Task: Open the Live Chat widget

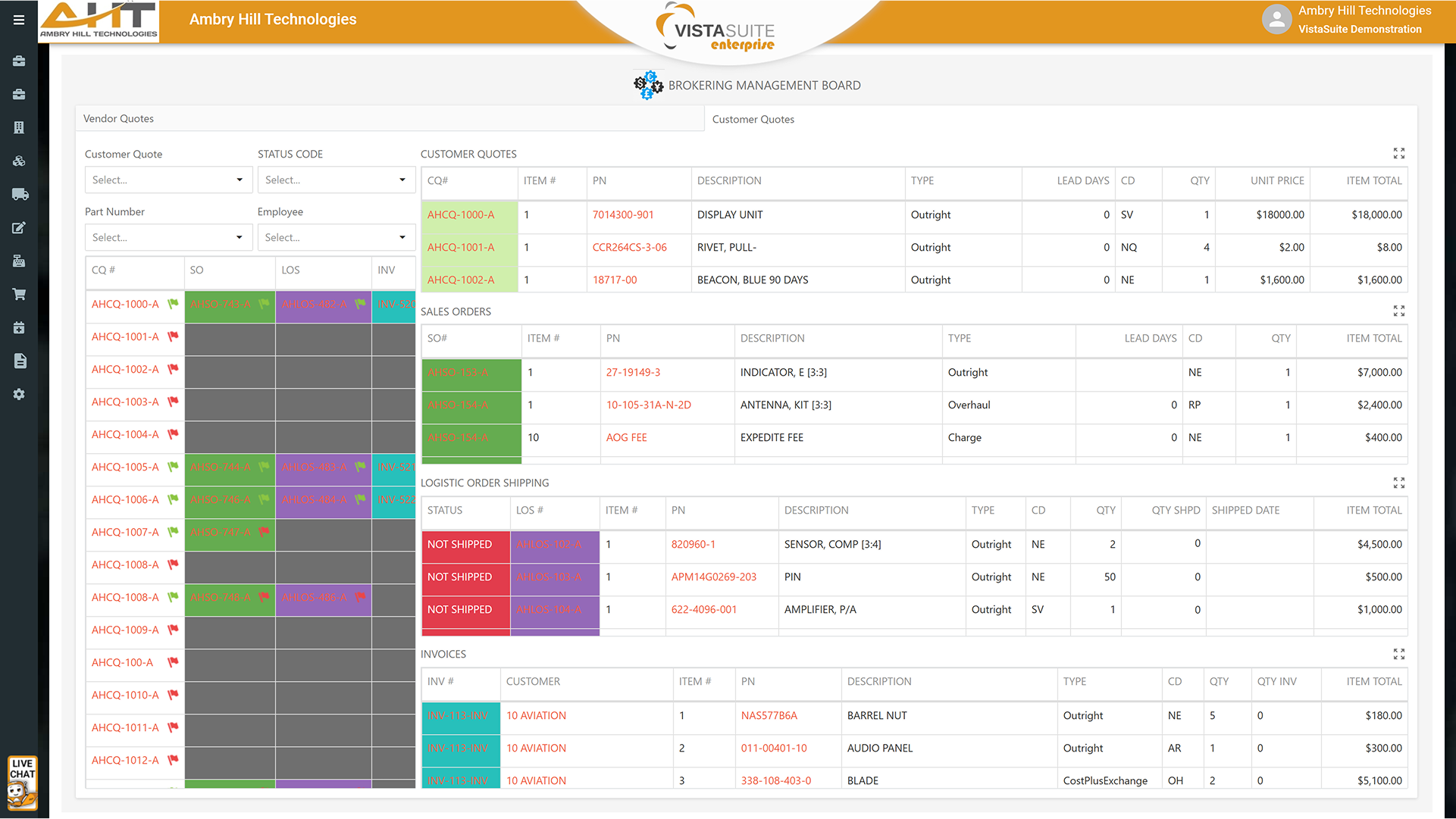Action: [22, 782]
